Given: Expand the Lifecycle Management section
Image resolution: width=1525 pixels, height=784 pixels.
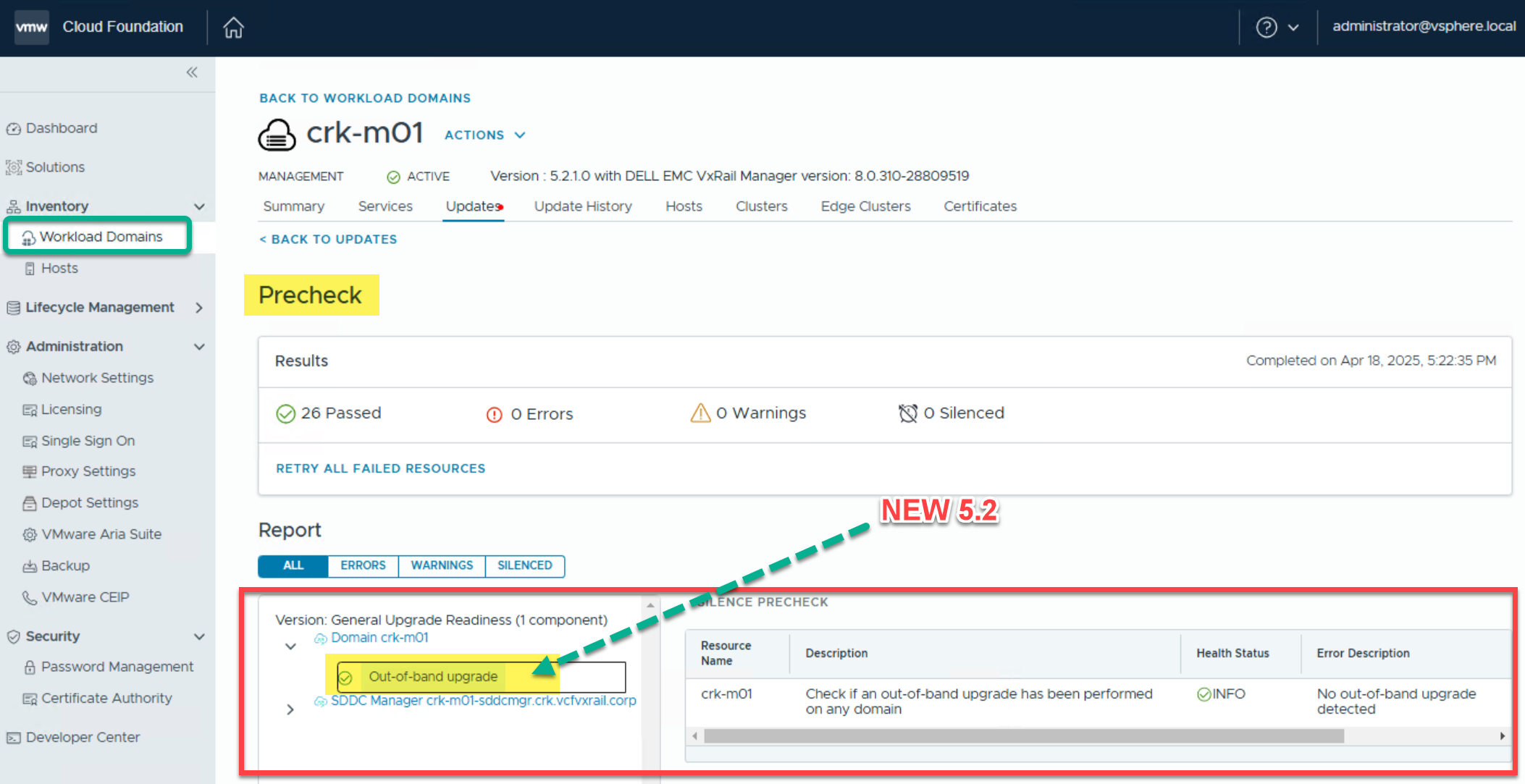Looking at the screenshot, I should 199,308.
